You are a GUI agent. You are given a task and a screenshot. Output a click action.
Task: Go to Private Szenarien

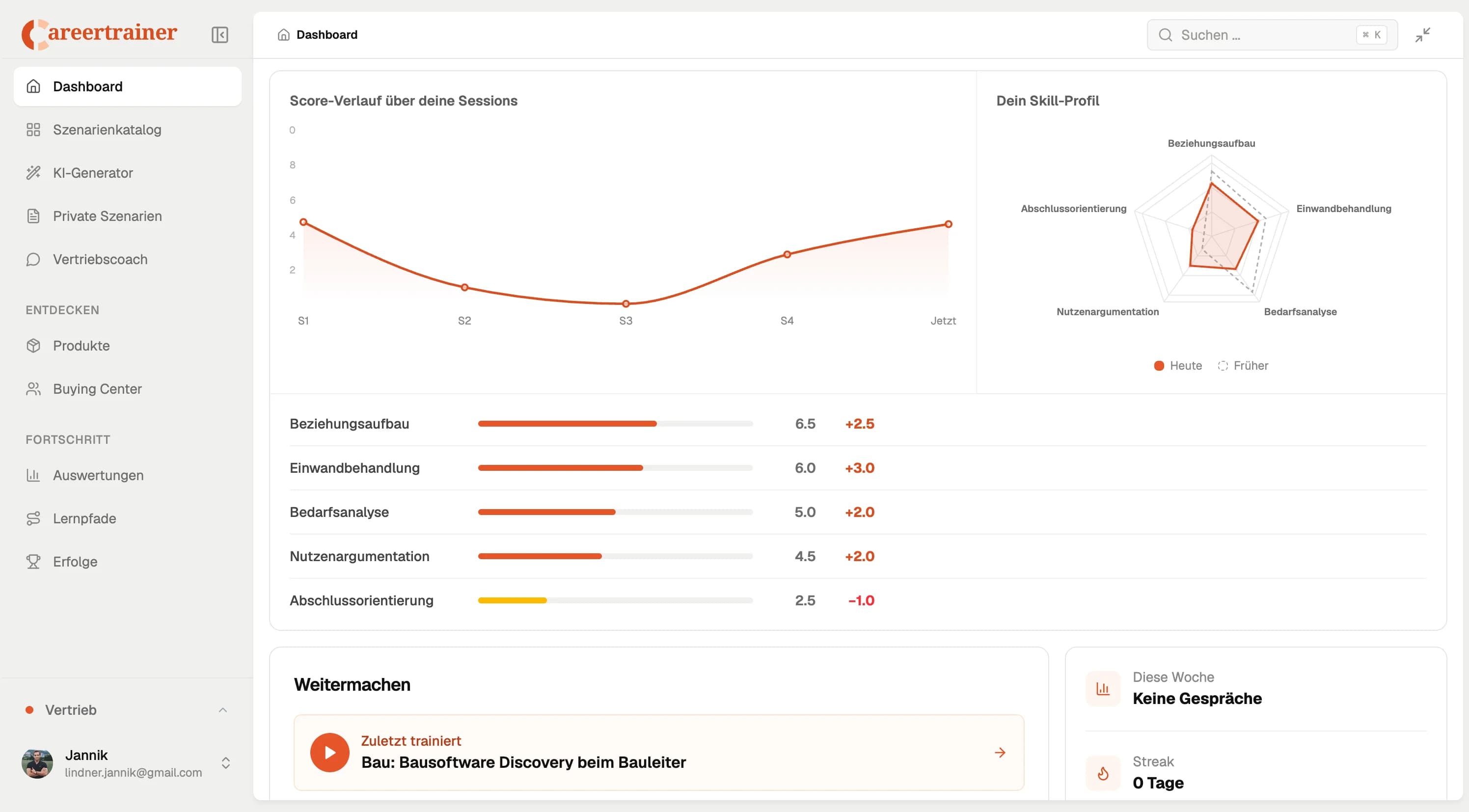pos(128,216)
